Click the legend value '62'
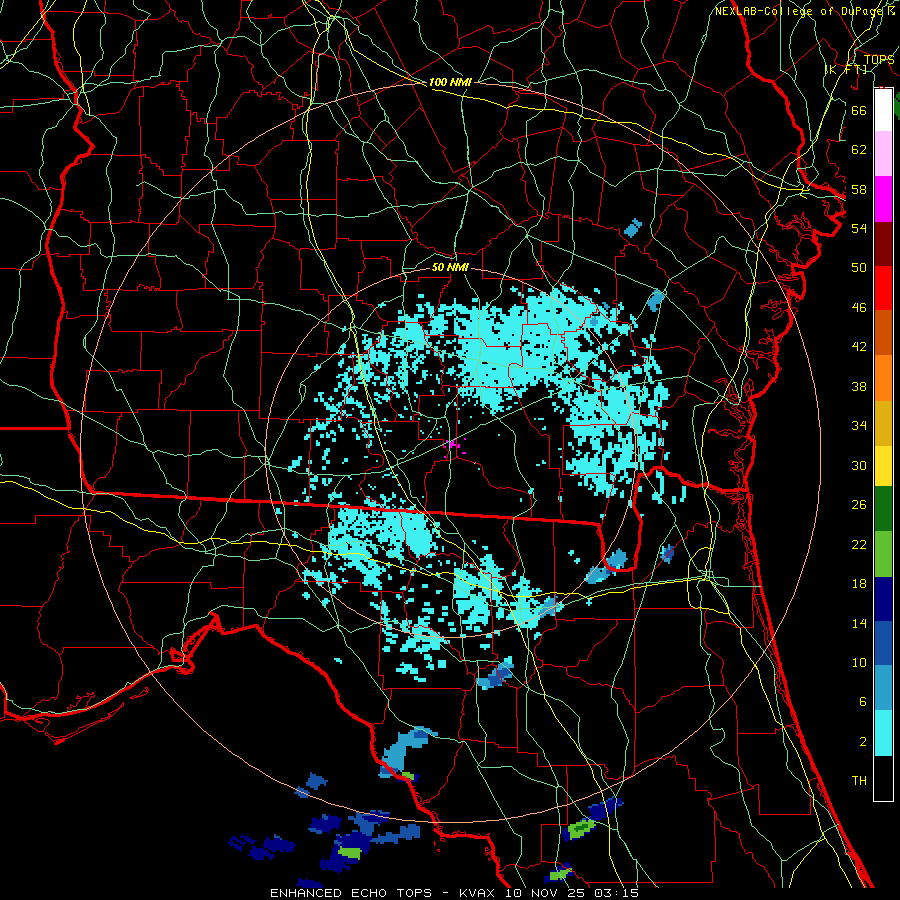Viewport: 900px width, 900px height. pos(859,150)
